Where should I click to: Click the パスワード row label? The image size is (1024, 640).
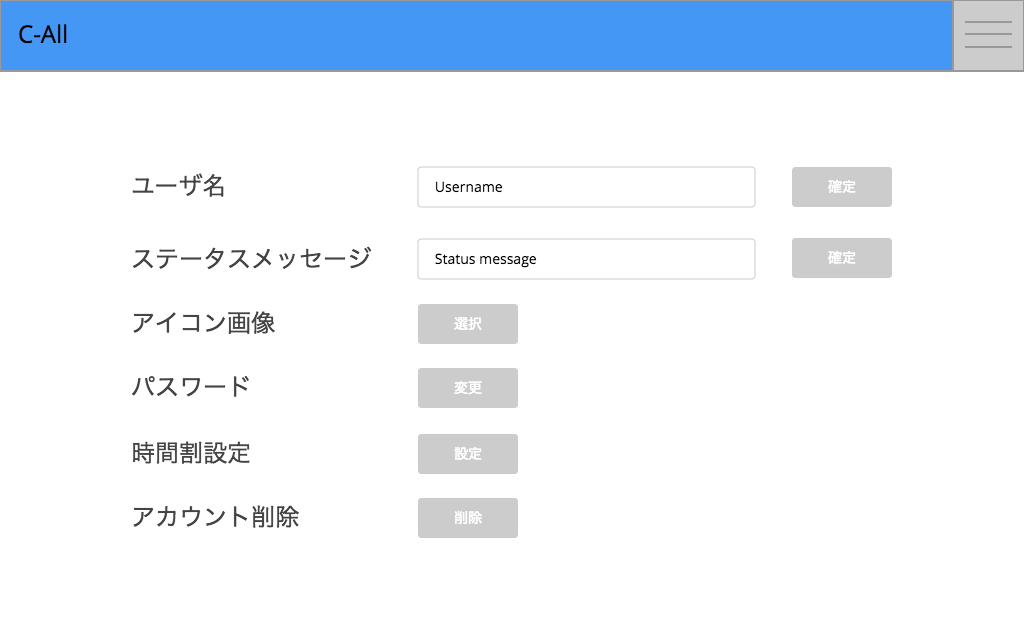(192, 387)
